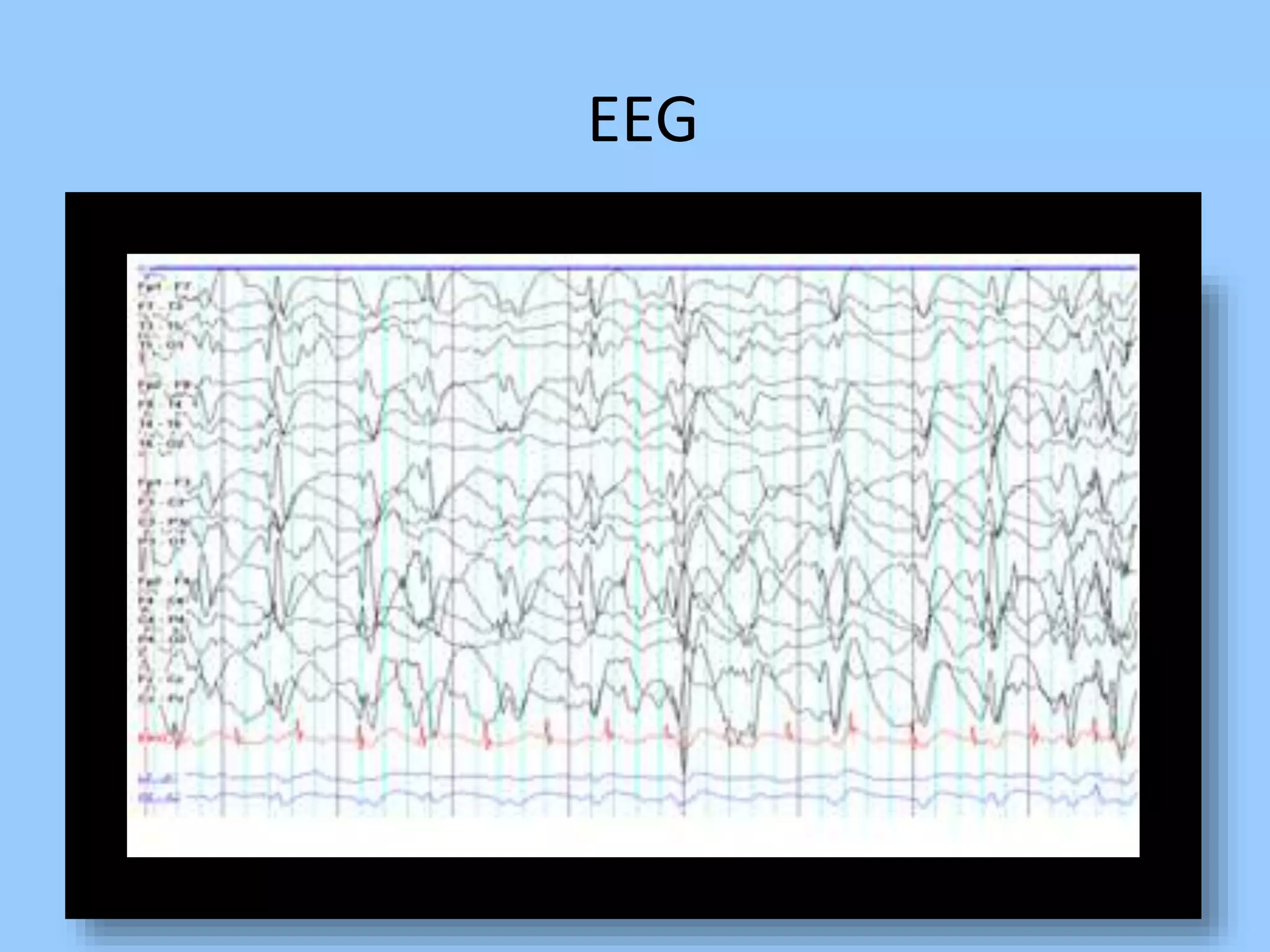The width and height of the screenshot is (1270, 952).
Task: Click the bottom blue trace label
Action: 159,798
